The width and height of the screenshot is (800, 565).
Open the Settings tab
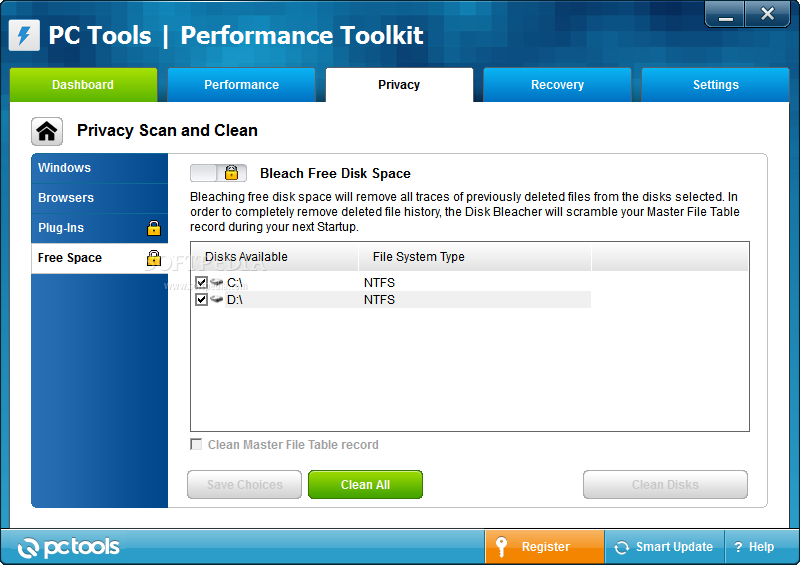pyautogui.click(x=715, y=85)
